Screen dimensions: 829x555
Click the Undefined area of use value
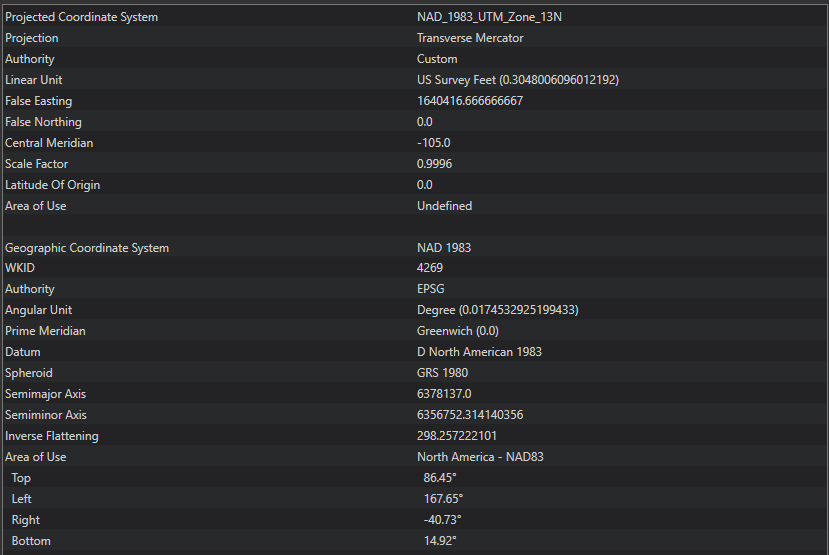click(x=444, y=206)
